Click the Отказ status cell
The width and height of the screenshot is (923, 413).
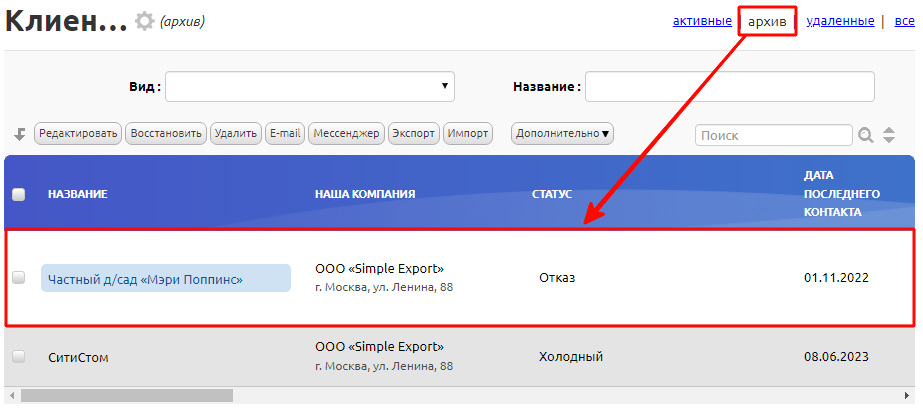[557, 278]
